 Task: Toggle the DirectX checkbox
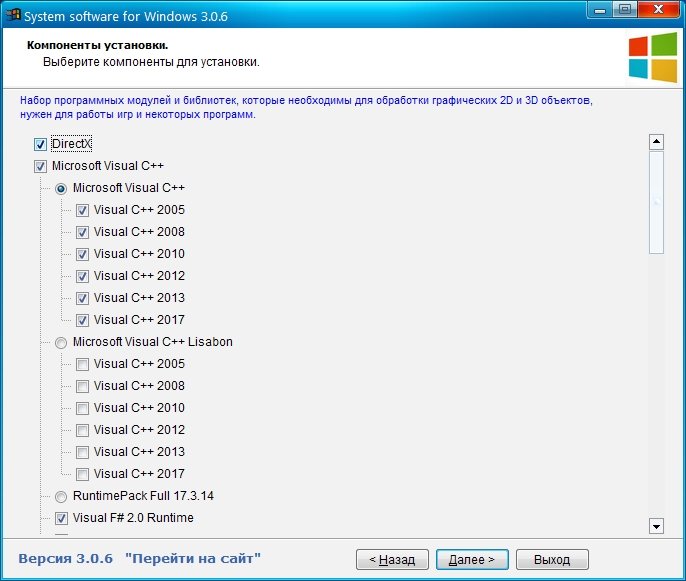[x=40, y=144]
